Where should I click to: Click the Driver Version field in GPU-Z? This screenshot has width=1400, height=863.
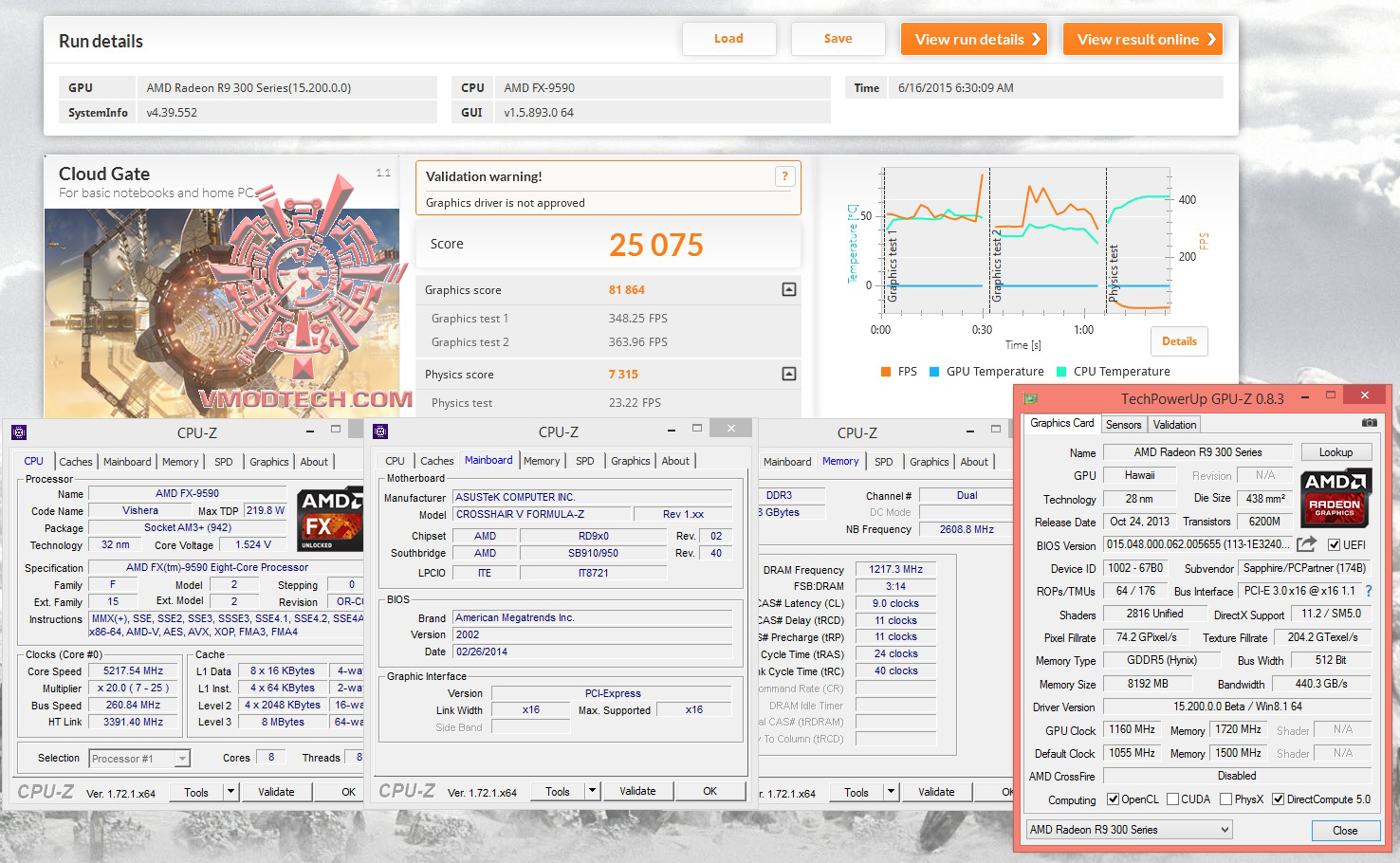[x=1237, y=707]
